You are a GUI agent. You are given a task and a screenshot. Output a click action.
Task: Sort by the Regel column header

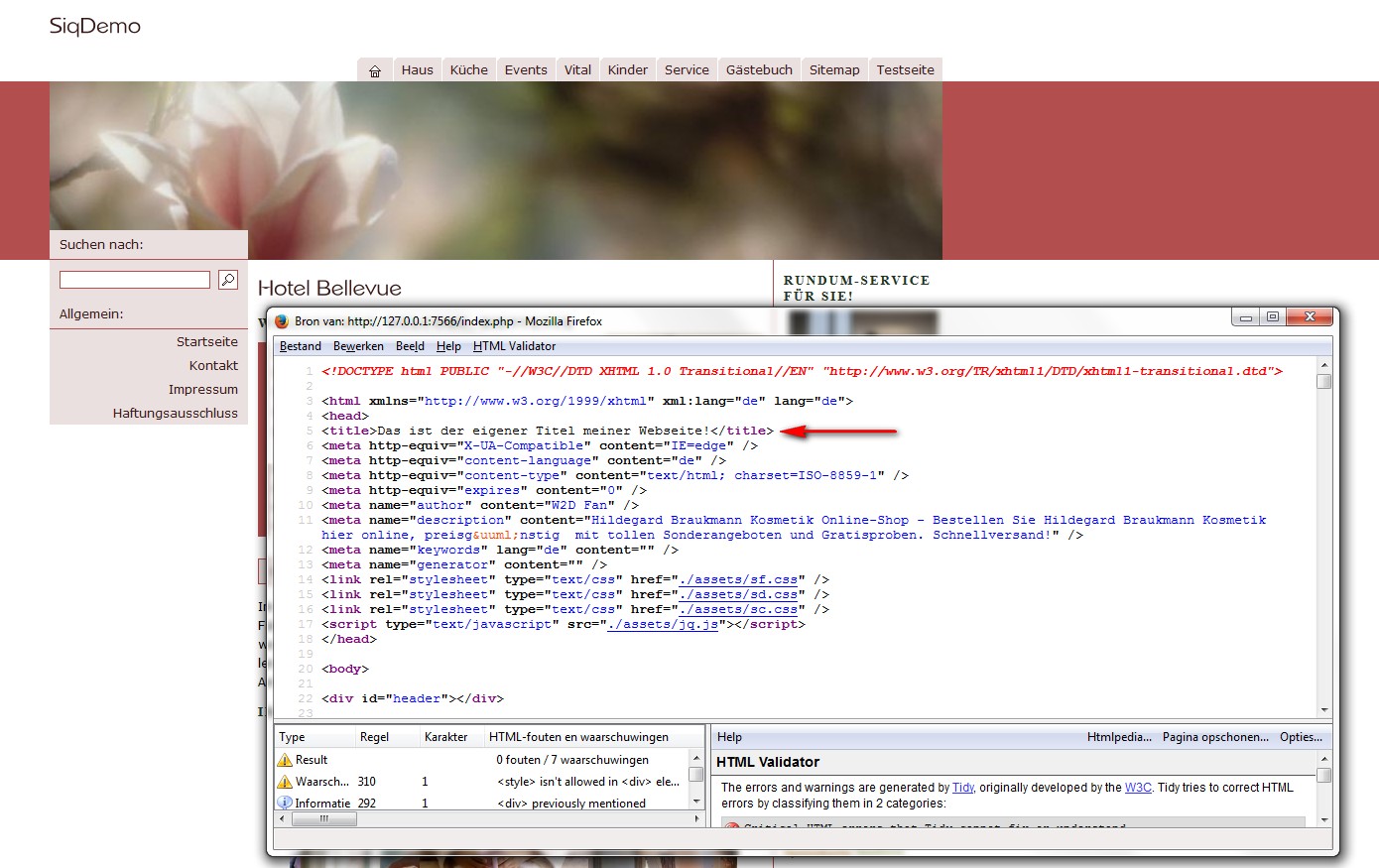pos(388,737)
